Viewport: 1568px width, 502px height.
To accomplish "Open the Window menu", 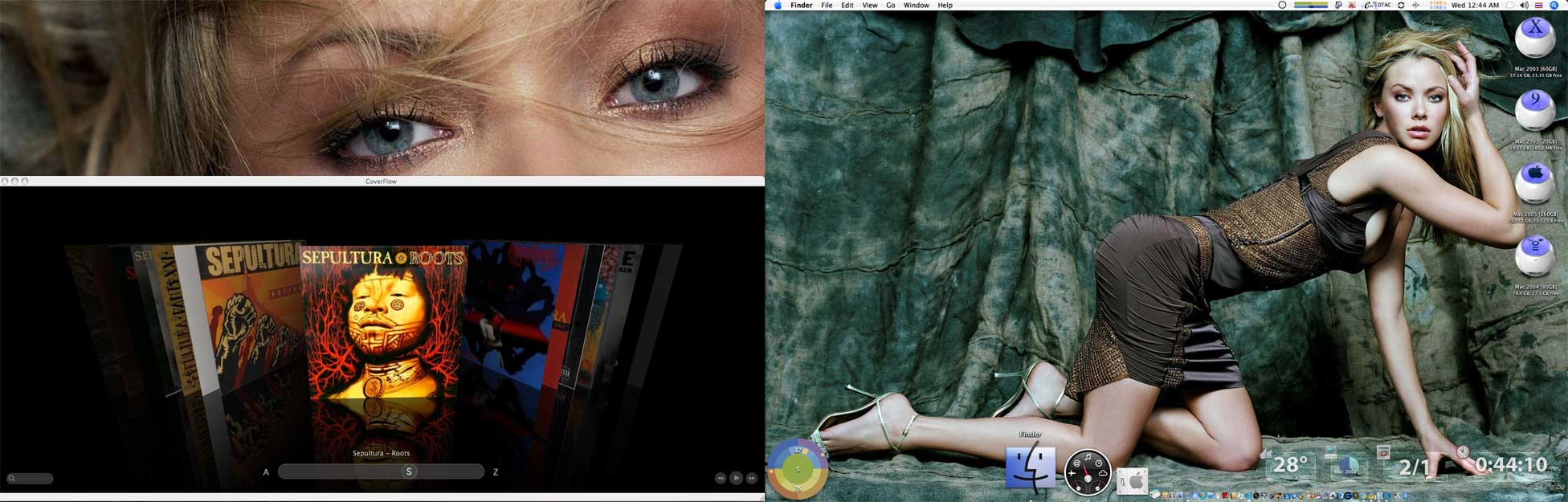I will point(917,6).
